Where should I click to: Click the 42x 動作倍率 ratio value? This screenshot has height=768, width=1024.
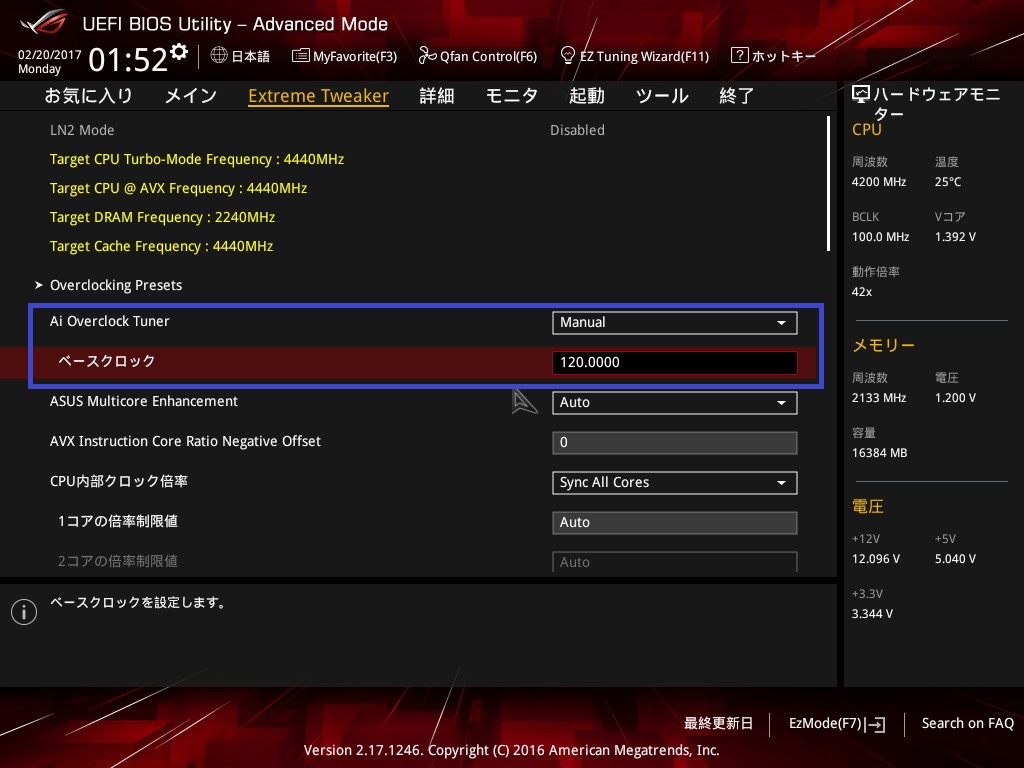[862, 292]
